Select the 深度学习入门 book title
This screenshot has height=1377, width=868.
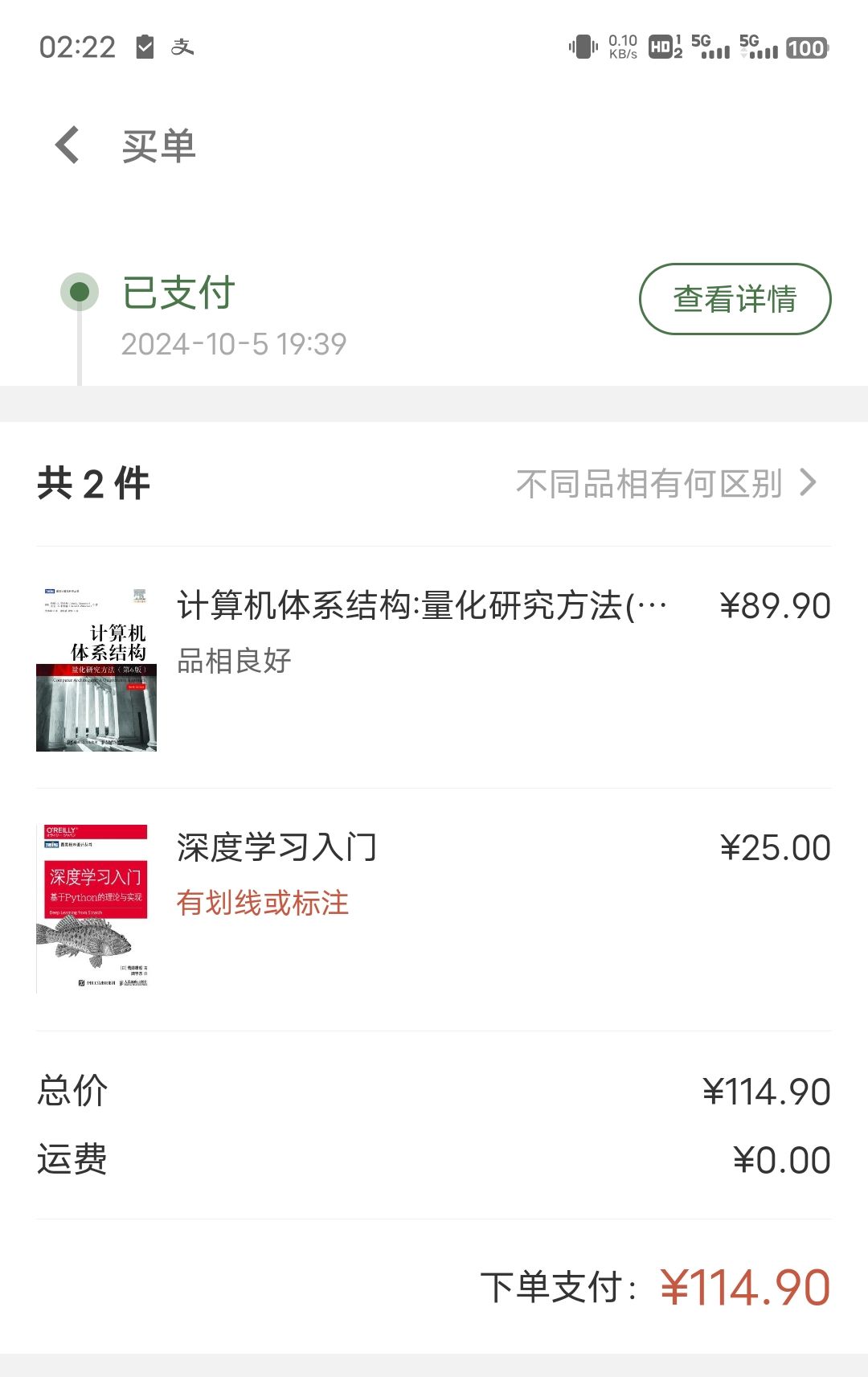[276, 848]
